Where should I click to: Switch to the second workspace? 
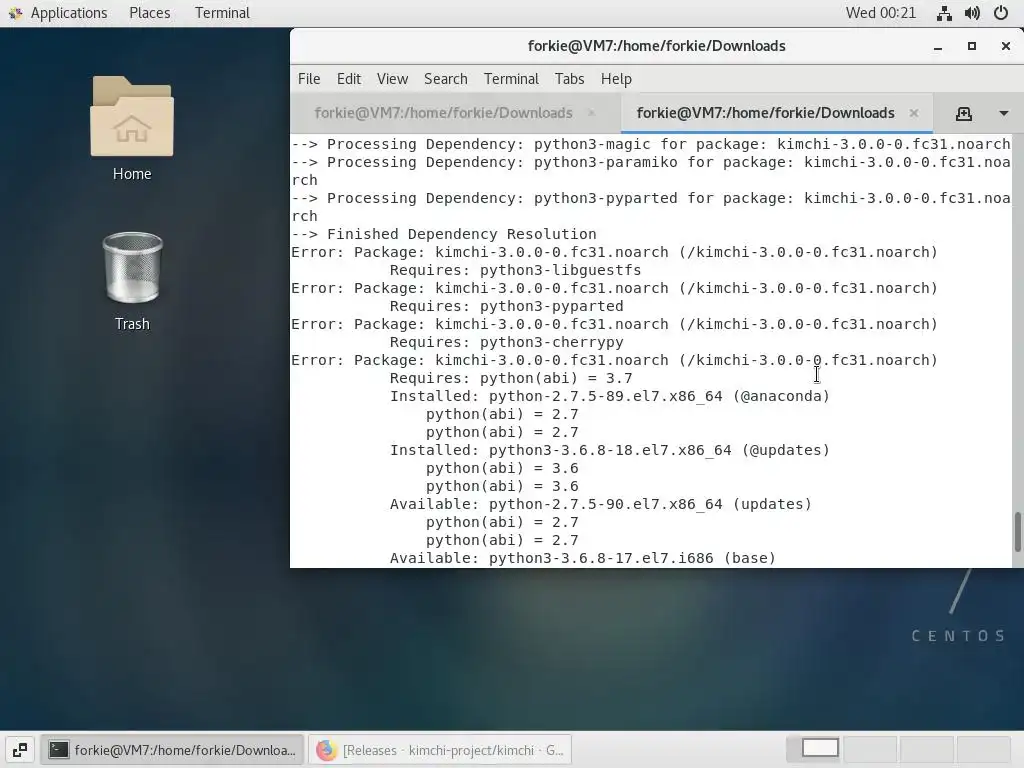(x=871, y=749)
